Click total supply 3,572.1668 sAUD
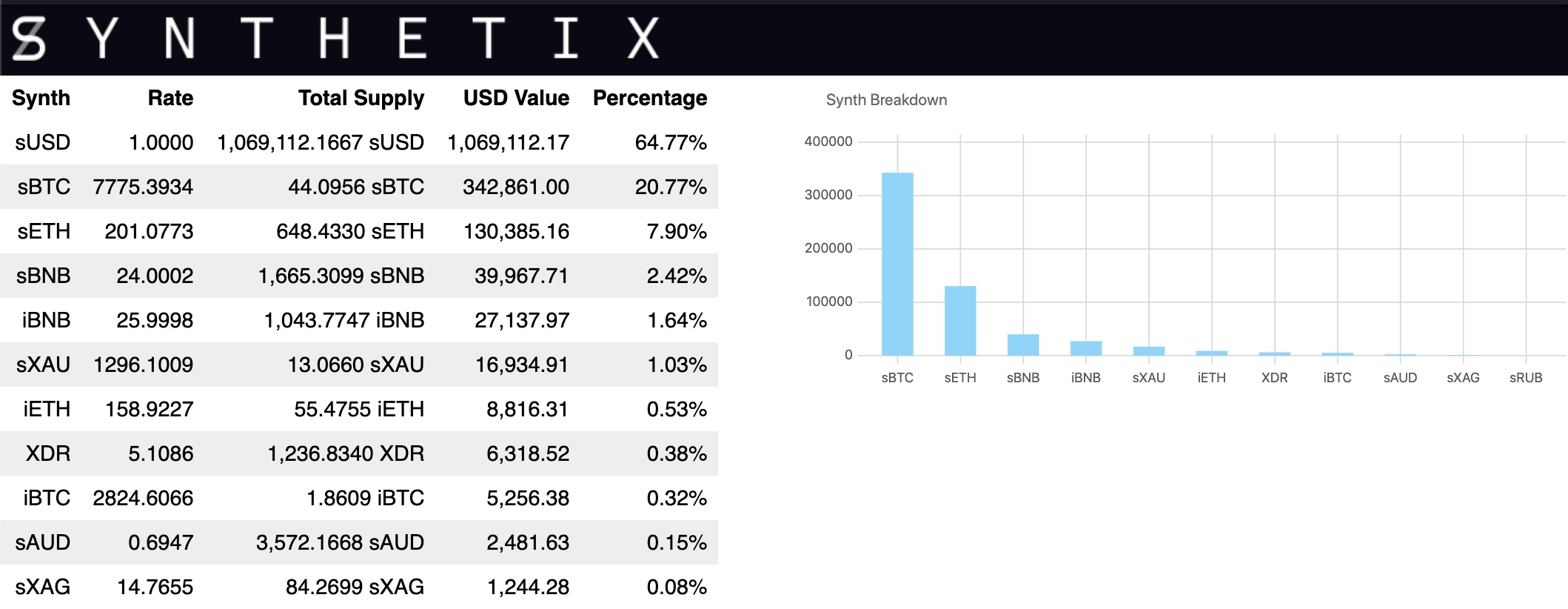1568x609 pixels. click(340, 542)
